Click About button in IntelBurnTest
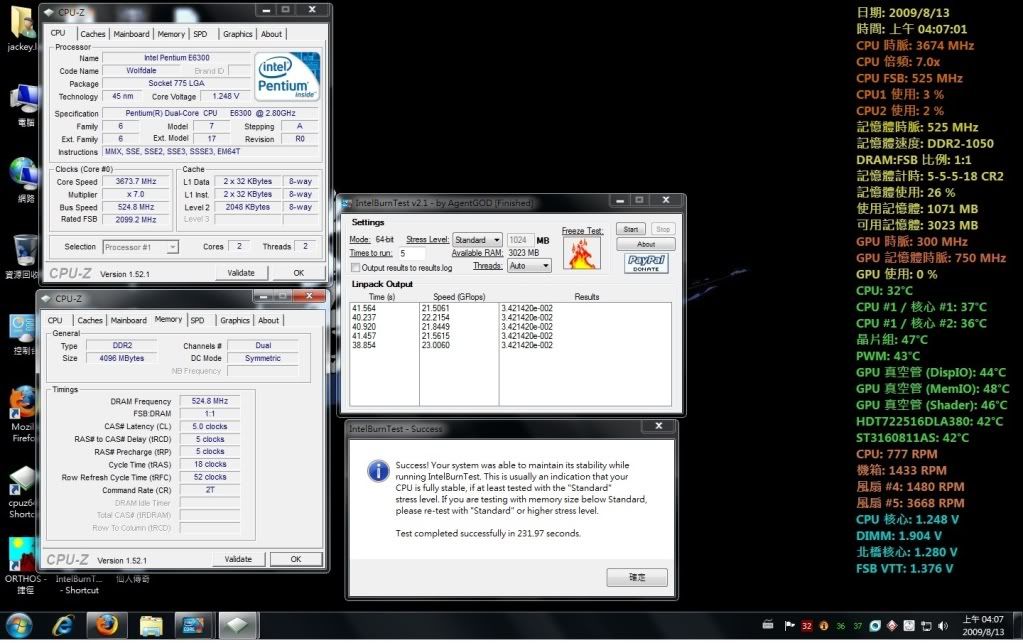This screenshot has height=643, width=1023. 646,244
